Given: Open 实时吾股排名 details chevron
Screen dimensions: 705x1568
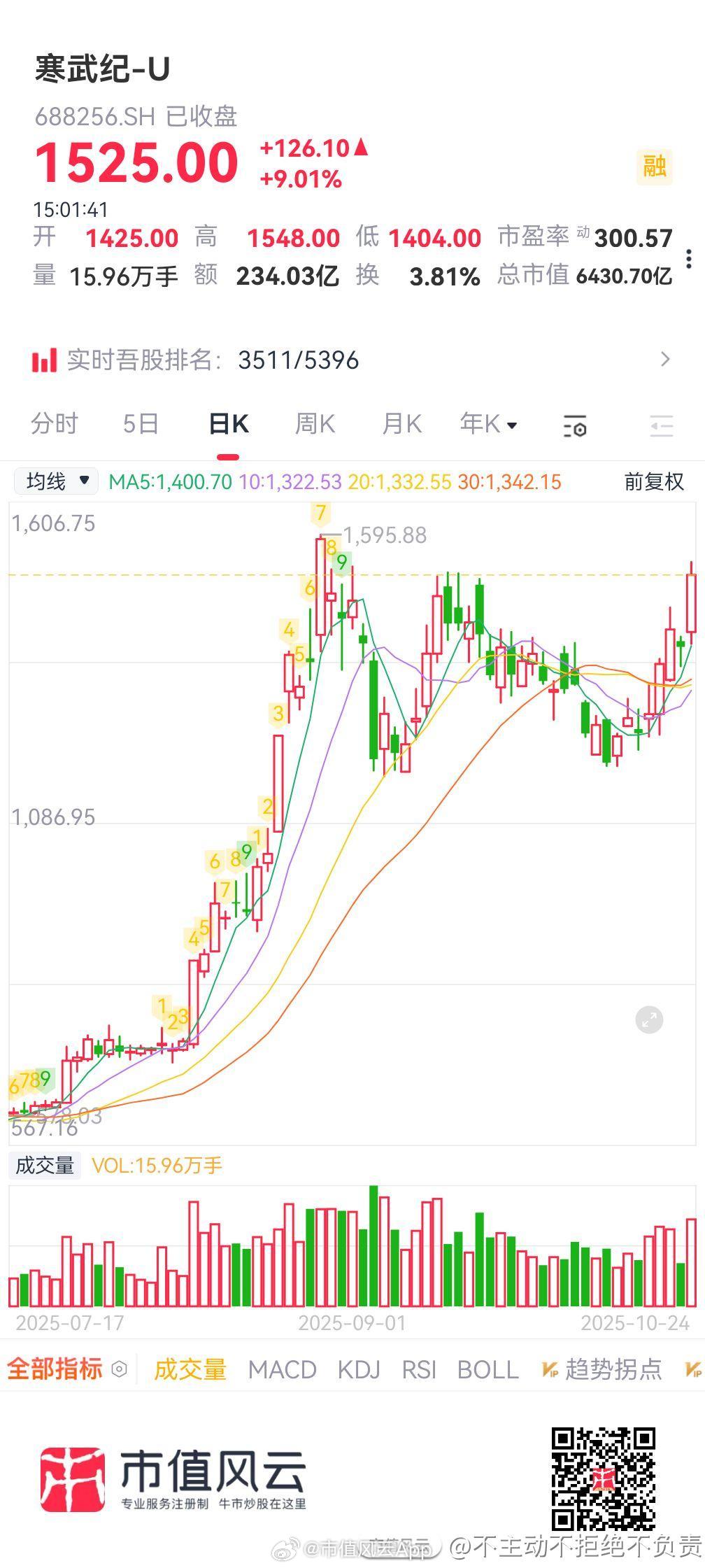Looking at the screenshot, I should pyautogui.click(x=665, y=360).
